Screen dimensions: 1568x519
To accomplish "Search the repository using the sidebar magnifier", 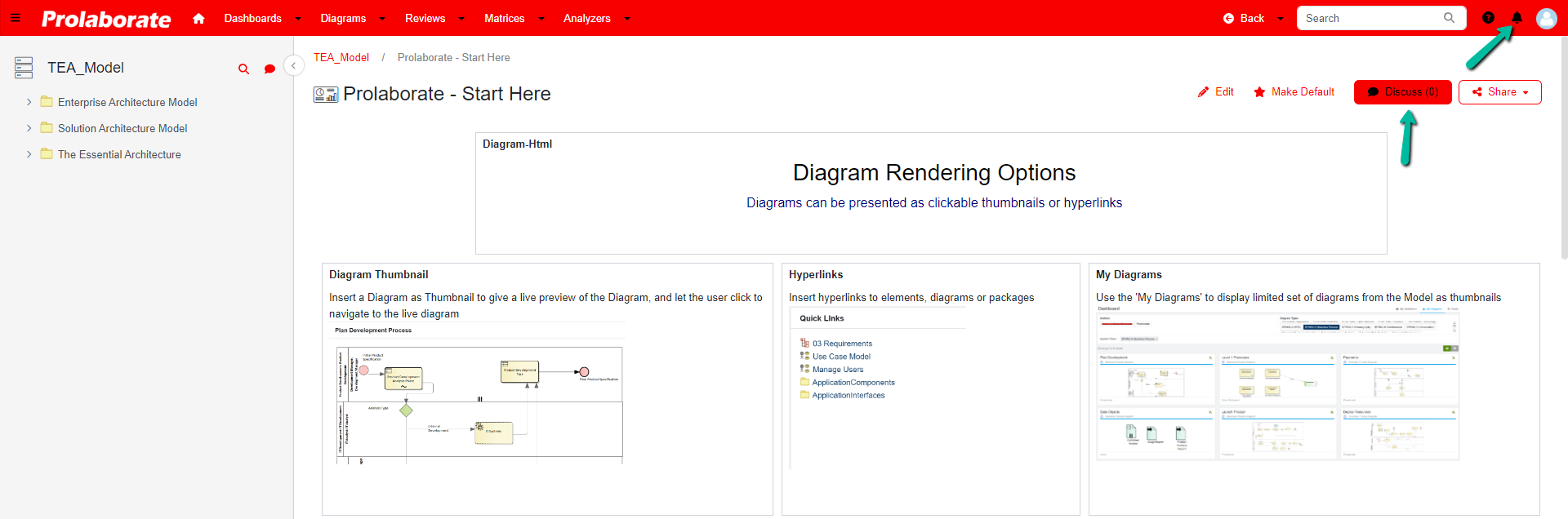I will pyautogui.click(x=243, y=69).
